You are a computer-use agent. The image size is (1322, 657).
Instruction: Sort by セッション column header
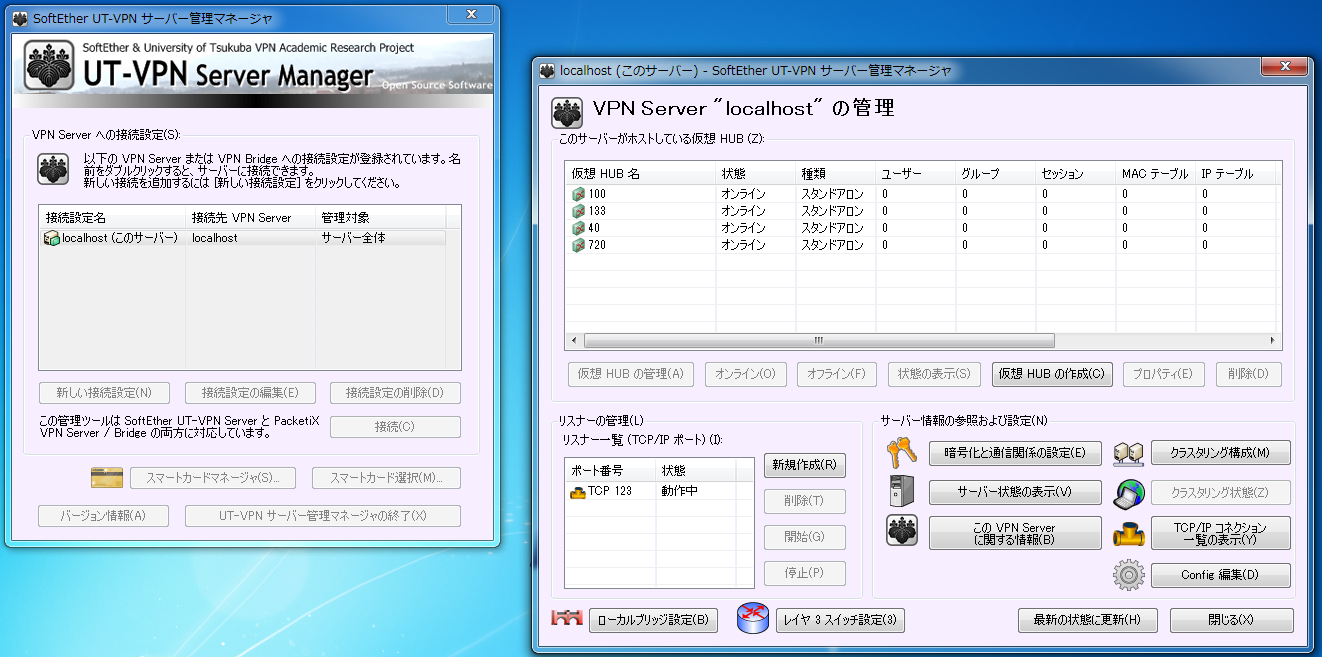point(1075,174)
